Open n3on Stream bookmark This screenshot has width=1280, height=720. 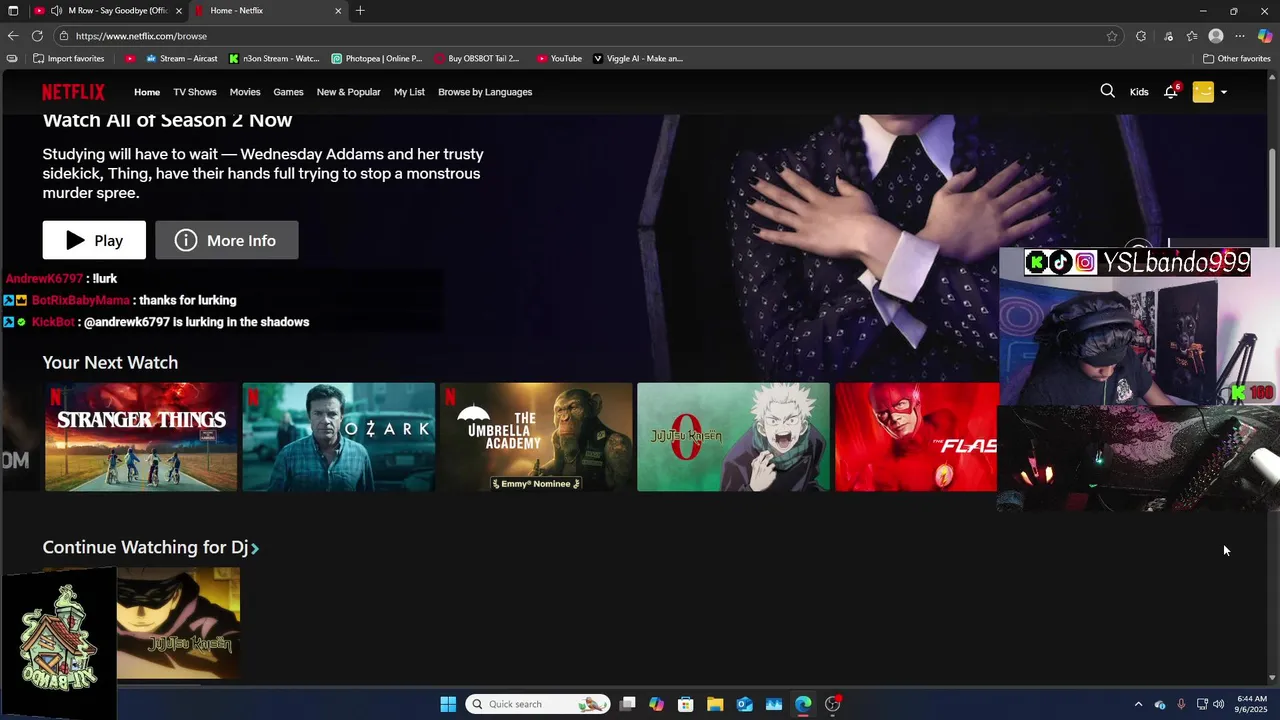(274, 58)
